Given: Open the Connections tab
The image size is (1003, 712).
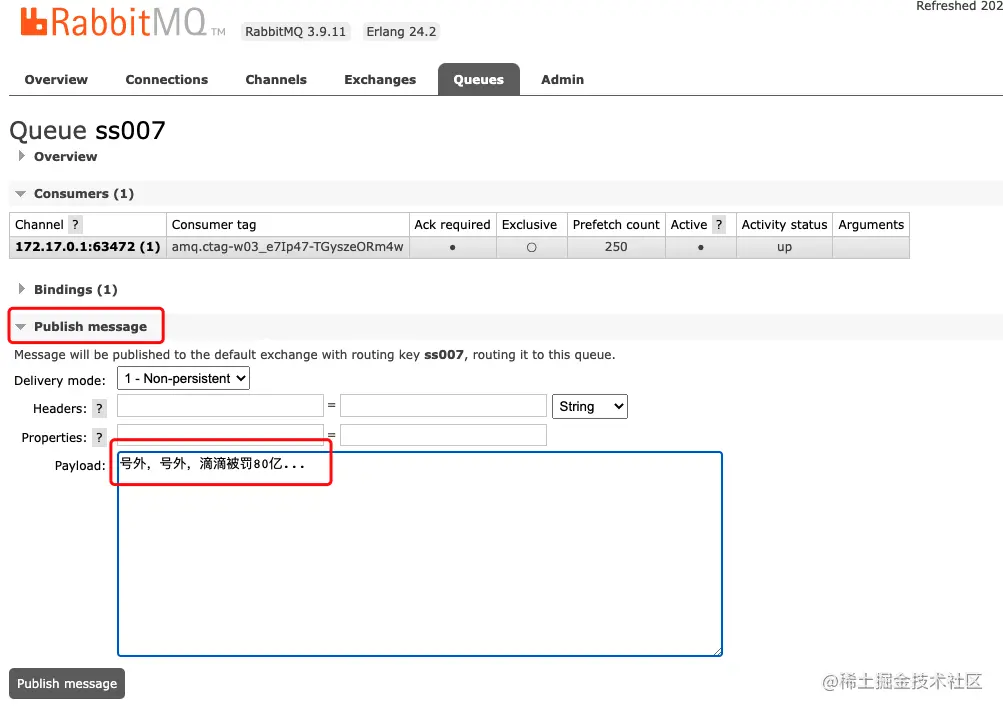Looking at the screenshot, I should click(x=166, y=80).
